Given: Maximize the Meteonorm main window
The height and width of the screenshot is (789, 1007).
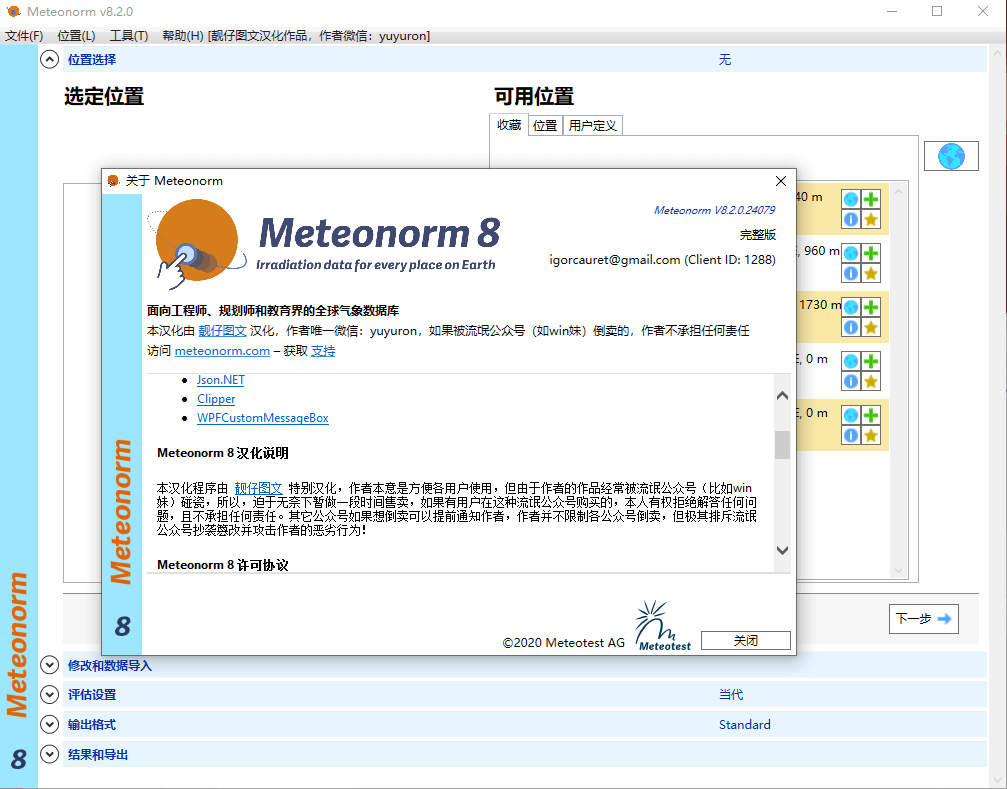Looking at the screenshot, I should click(x=937, y=12).
